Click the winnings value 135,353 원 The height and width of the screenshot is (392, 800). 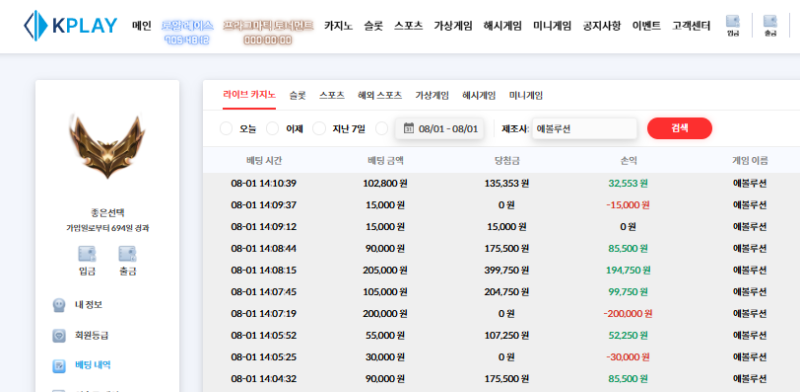pyautogui.click(x=507, y=183)
